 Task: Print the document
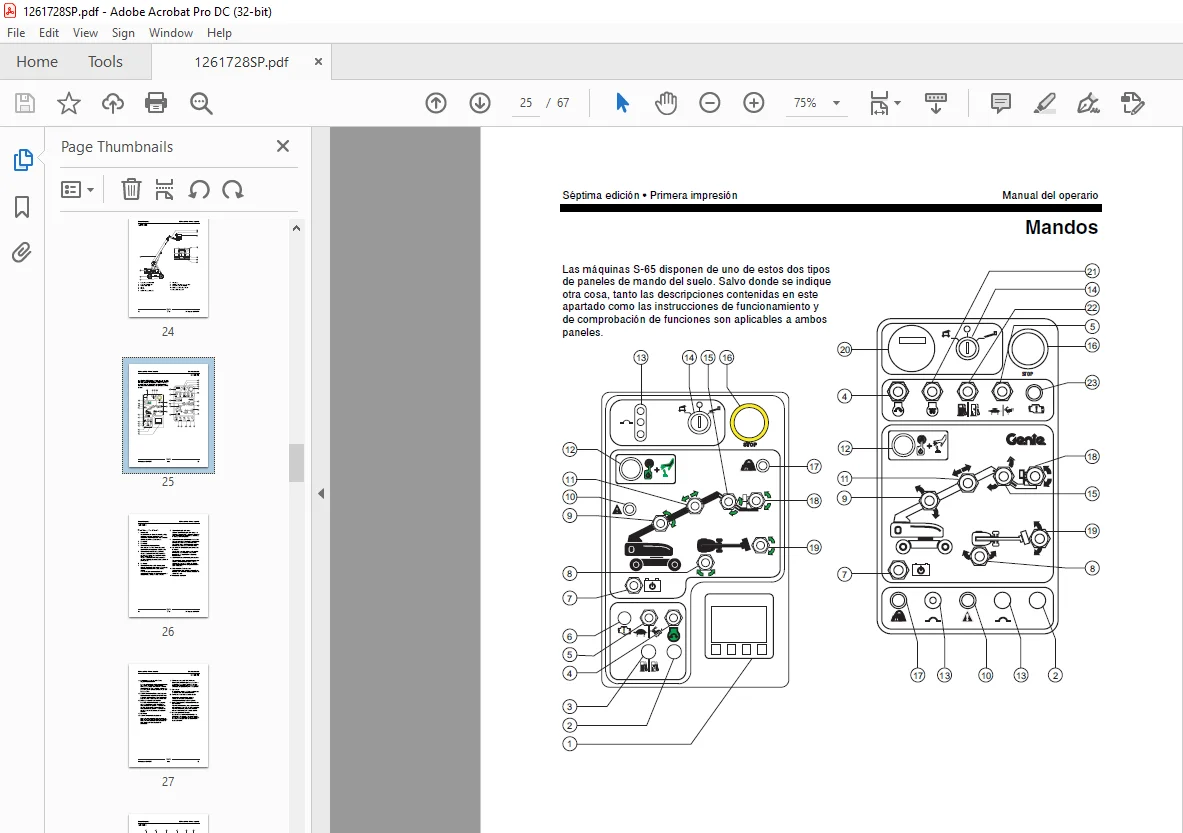tap(156, 103)
